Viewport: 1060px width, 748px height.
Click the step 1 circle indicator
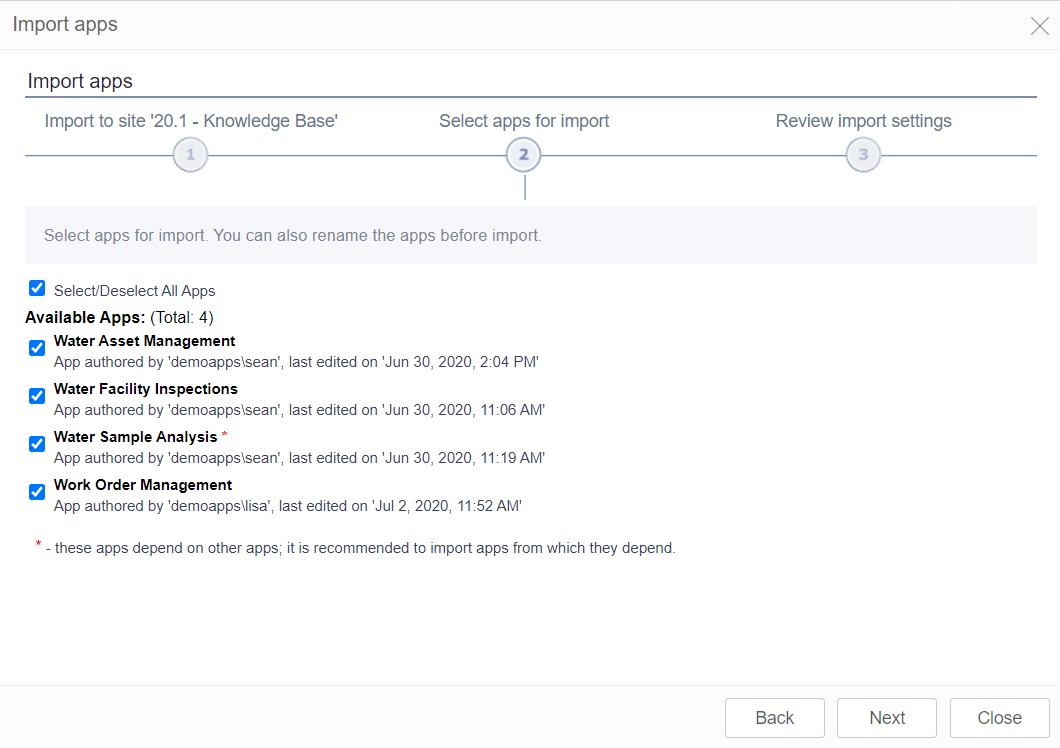click(190, 154)
